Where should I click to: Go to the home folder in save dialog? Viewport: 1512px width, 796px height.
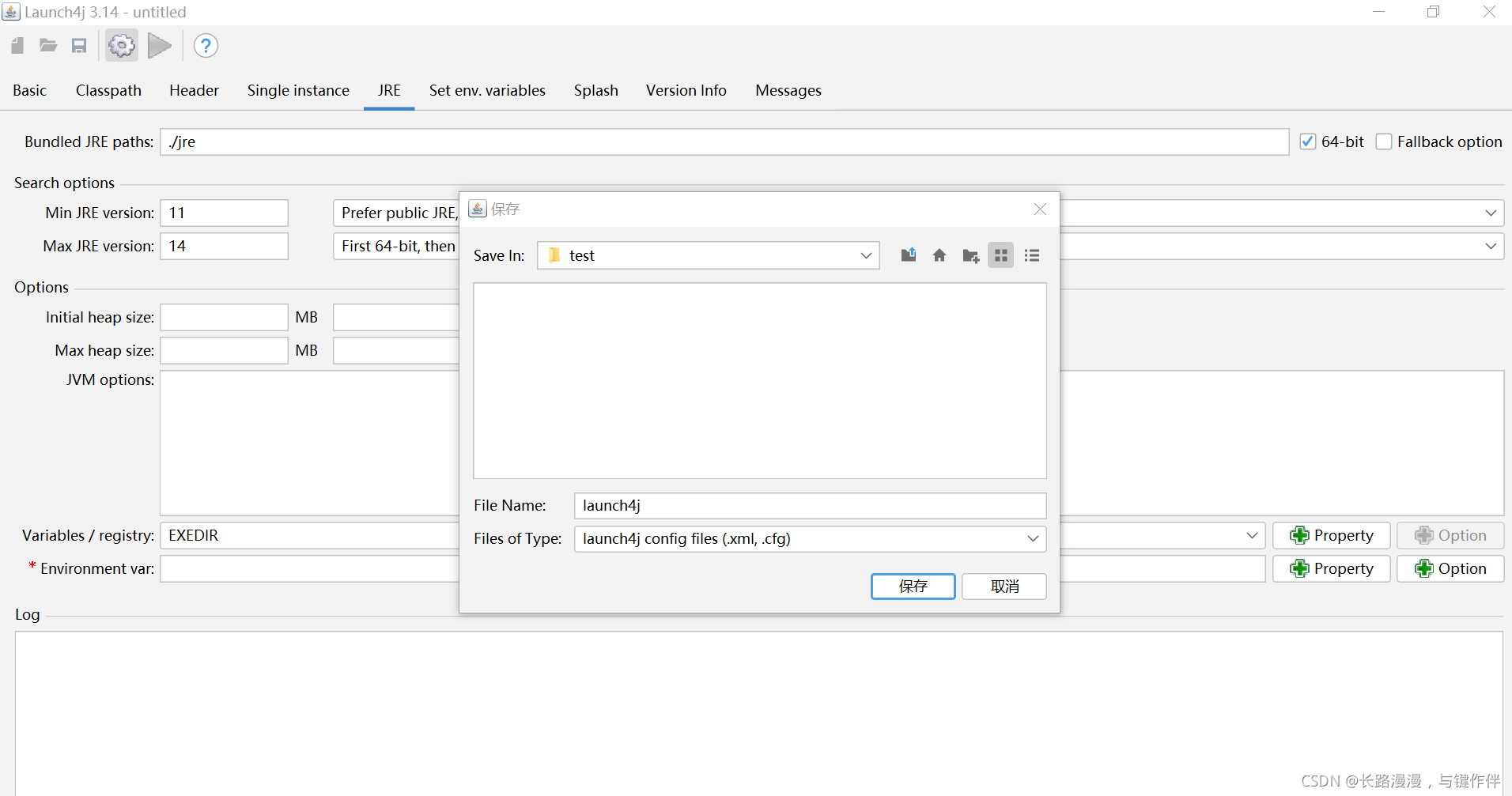939,255
